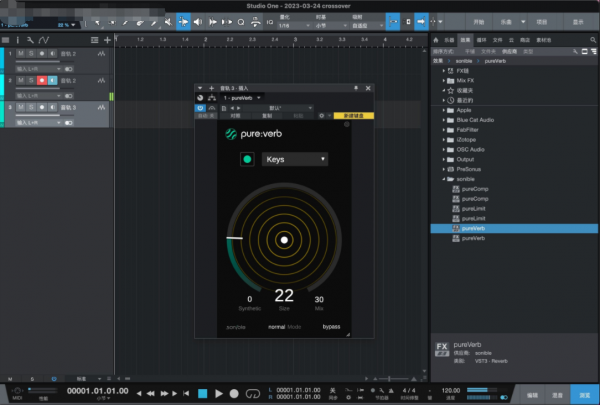
Task: Toggle monitor on track 2
Action: point(52,80)
